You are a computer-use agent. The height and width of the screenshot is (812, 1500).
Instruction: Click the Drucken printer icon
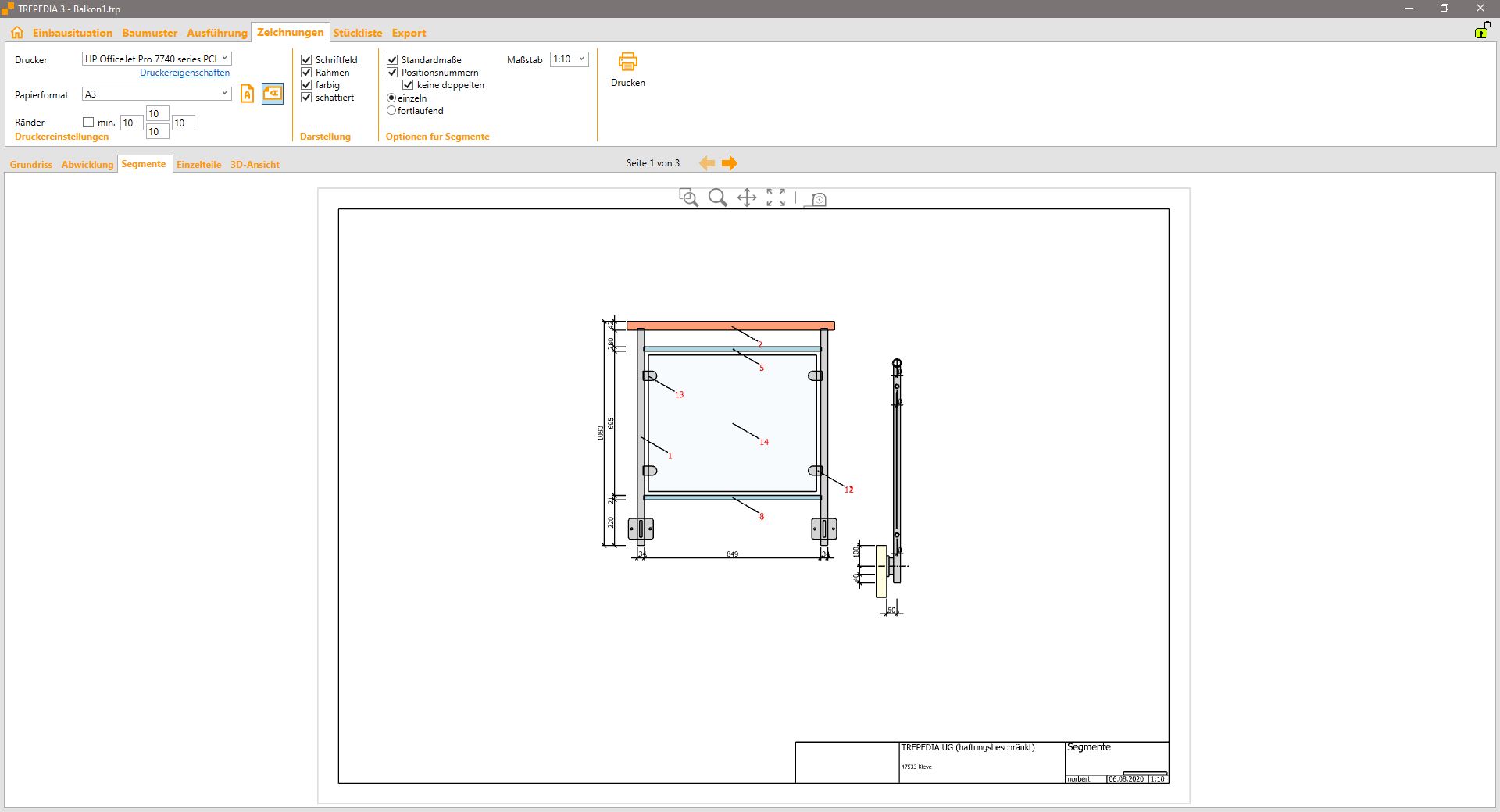pos(627,62)
